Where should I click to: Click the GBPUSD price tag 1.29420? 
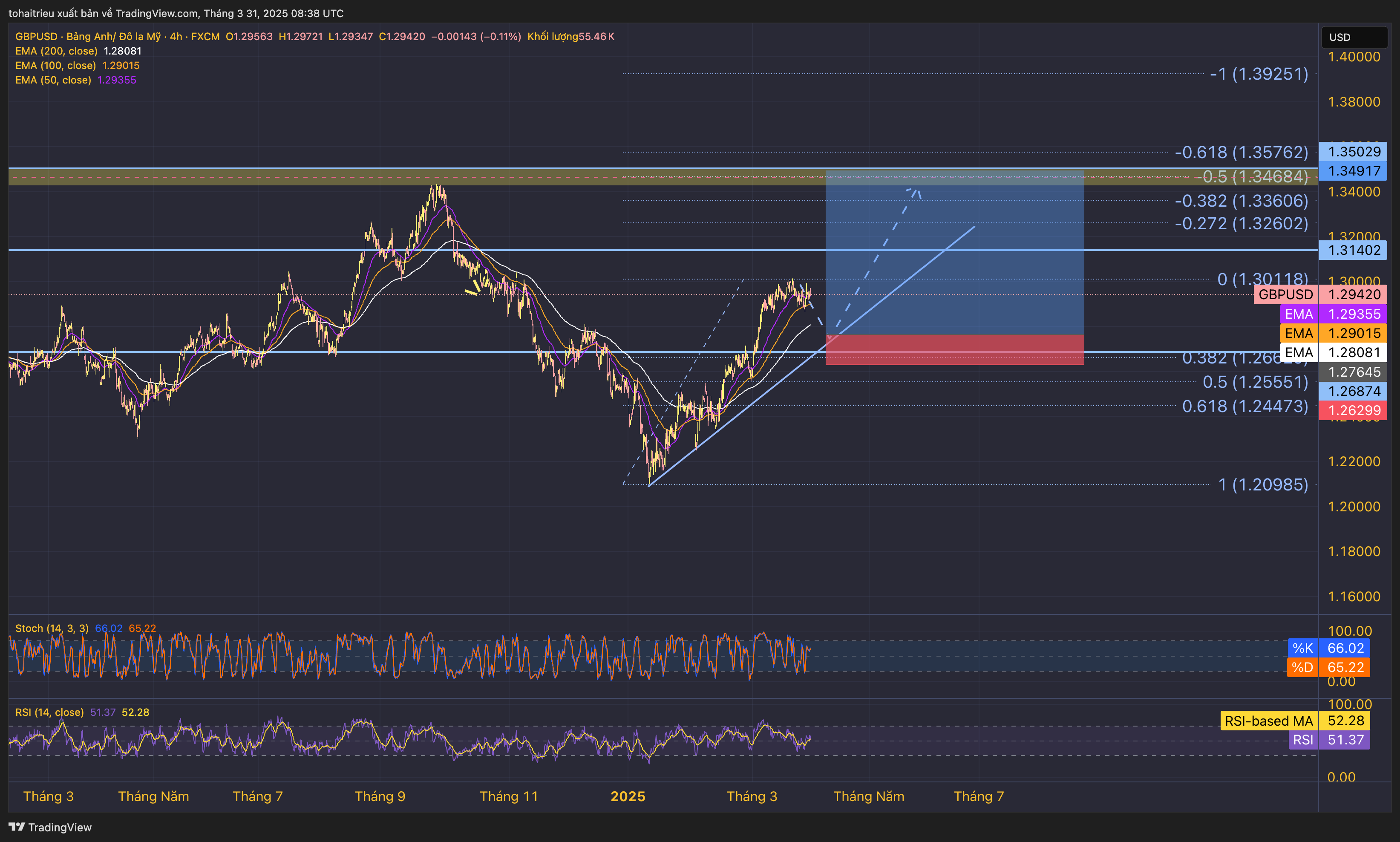pyautogui.click(x=1321, y=294)
